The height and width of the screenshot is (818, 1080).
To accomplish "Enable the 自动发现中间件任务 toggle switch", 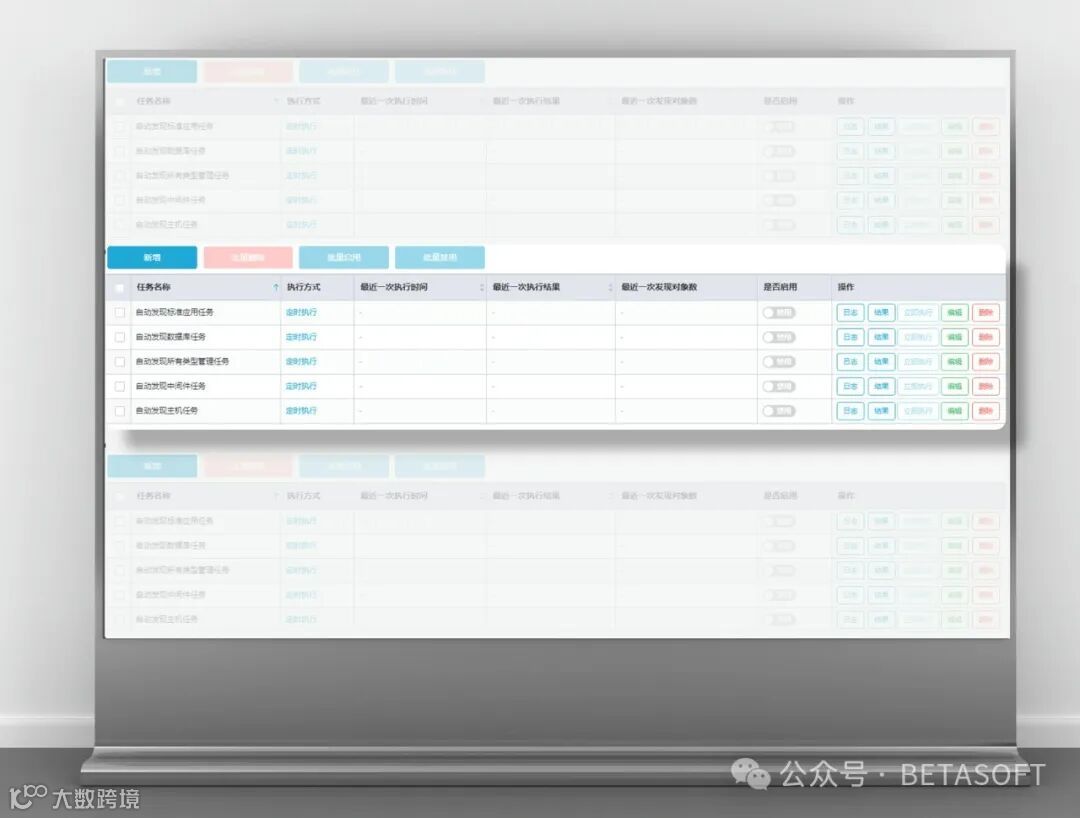I will click(x=779, y=386).
